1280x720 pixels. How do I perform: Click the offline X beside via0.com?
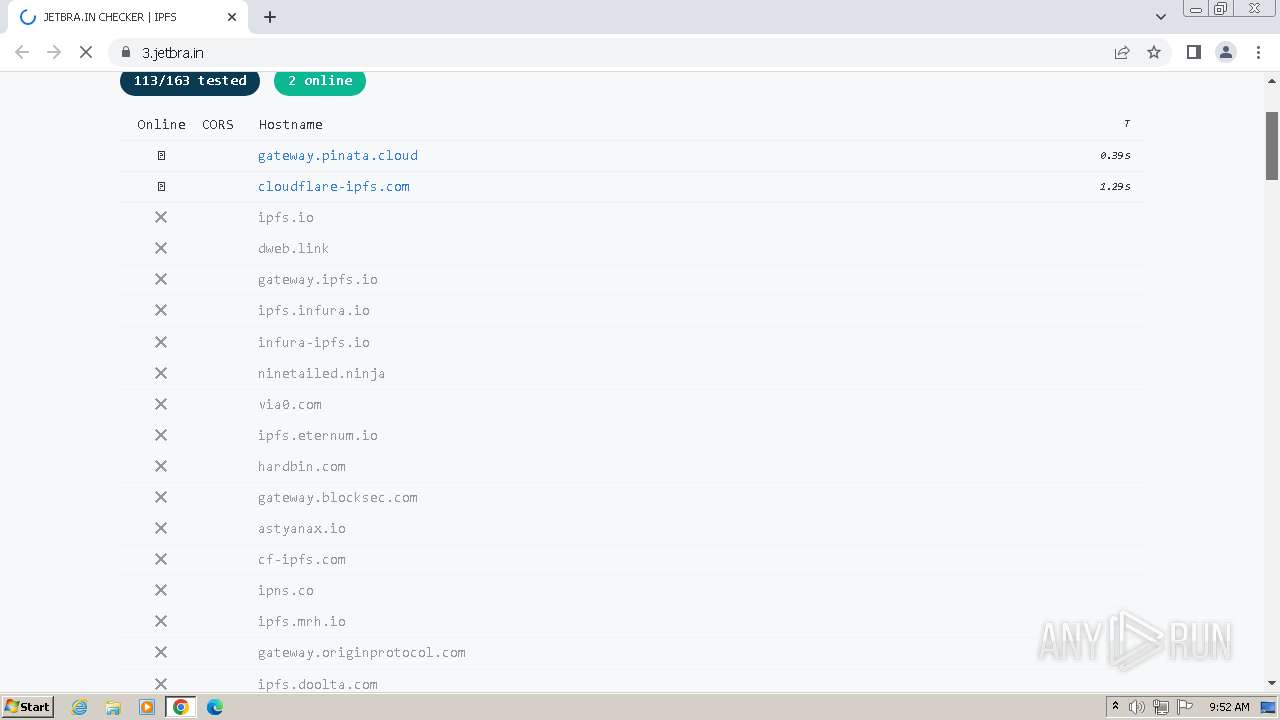click(161, 404)
